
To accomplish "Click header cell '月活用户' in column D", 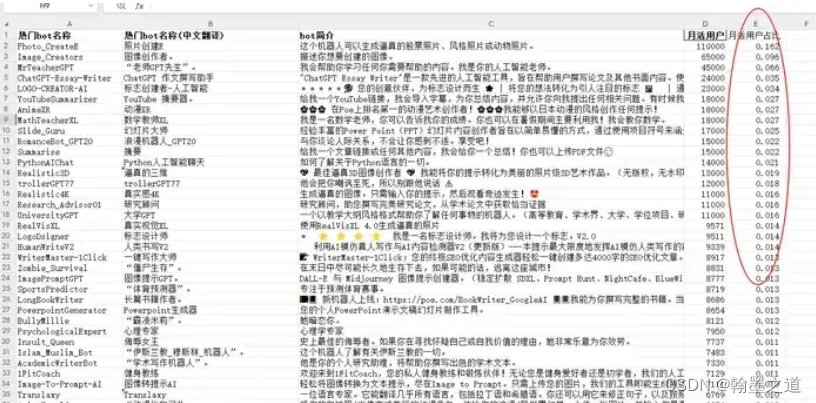I will (x=705, y=35).
